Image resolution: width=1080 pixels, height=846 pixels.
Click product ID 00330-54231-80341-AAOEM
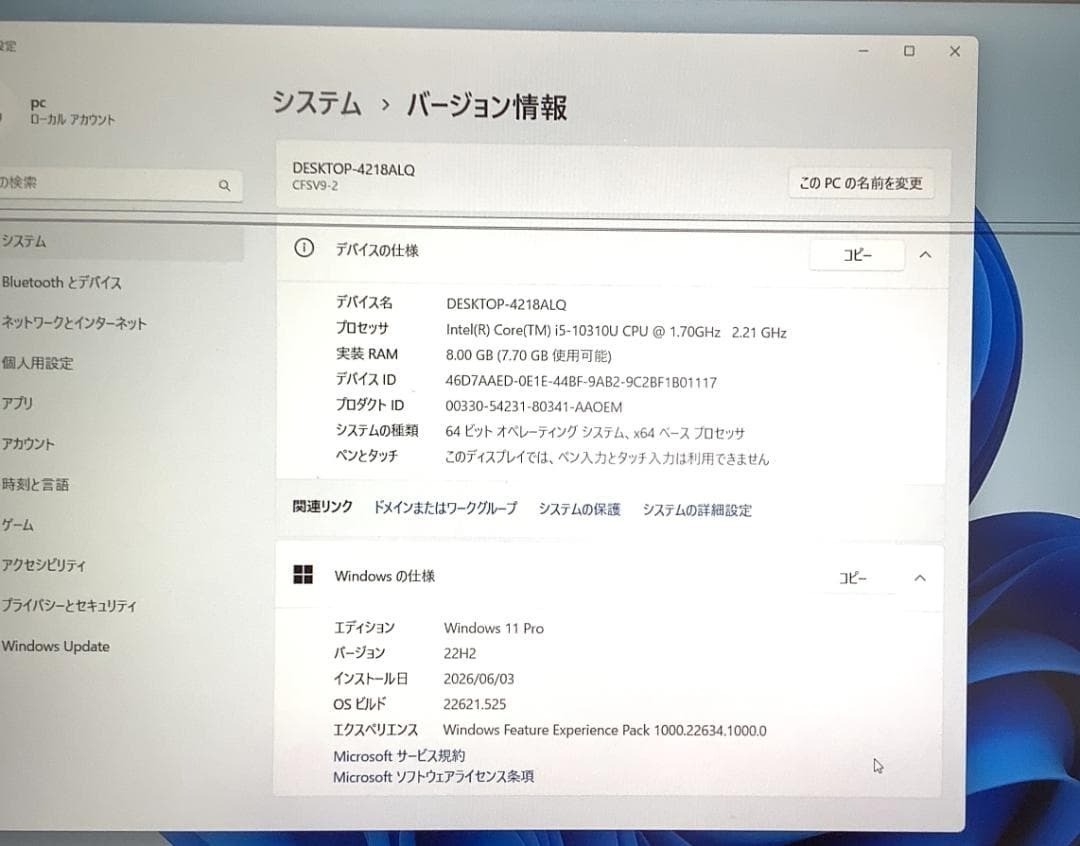pos(533,406)
